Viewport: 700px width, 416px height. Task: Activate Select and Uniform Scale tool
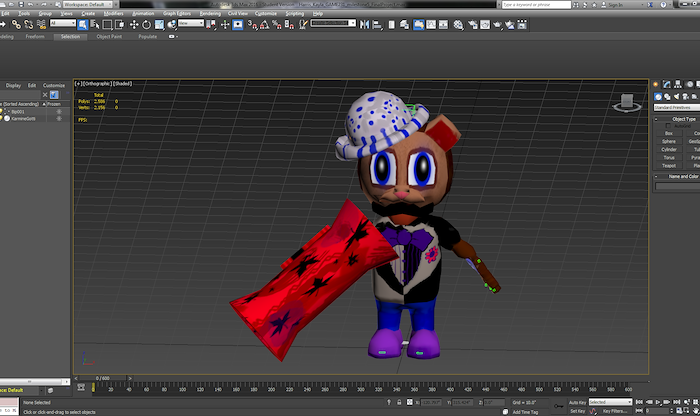(159, 25)
